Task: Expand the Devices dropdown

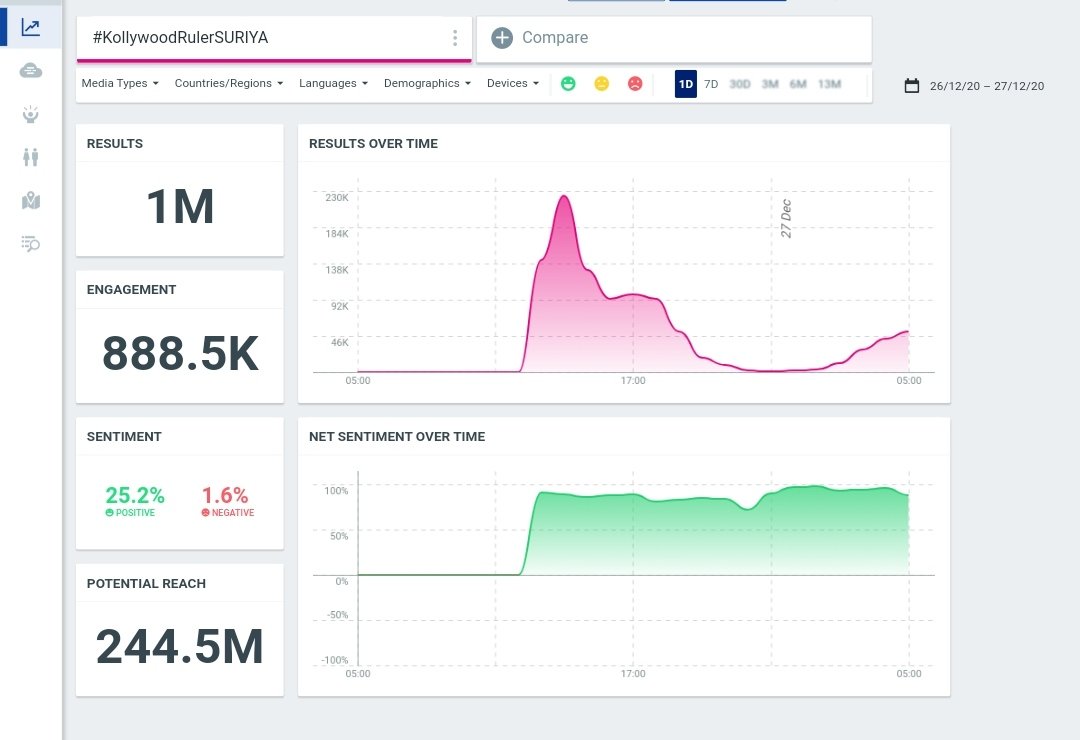Action: 512,83
